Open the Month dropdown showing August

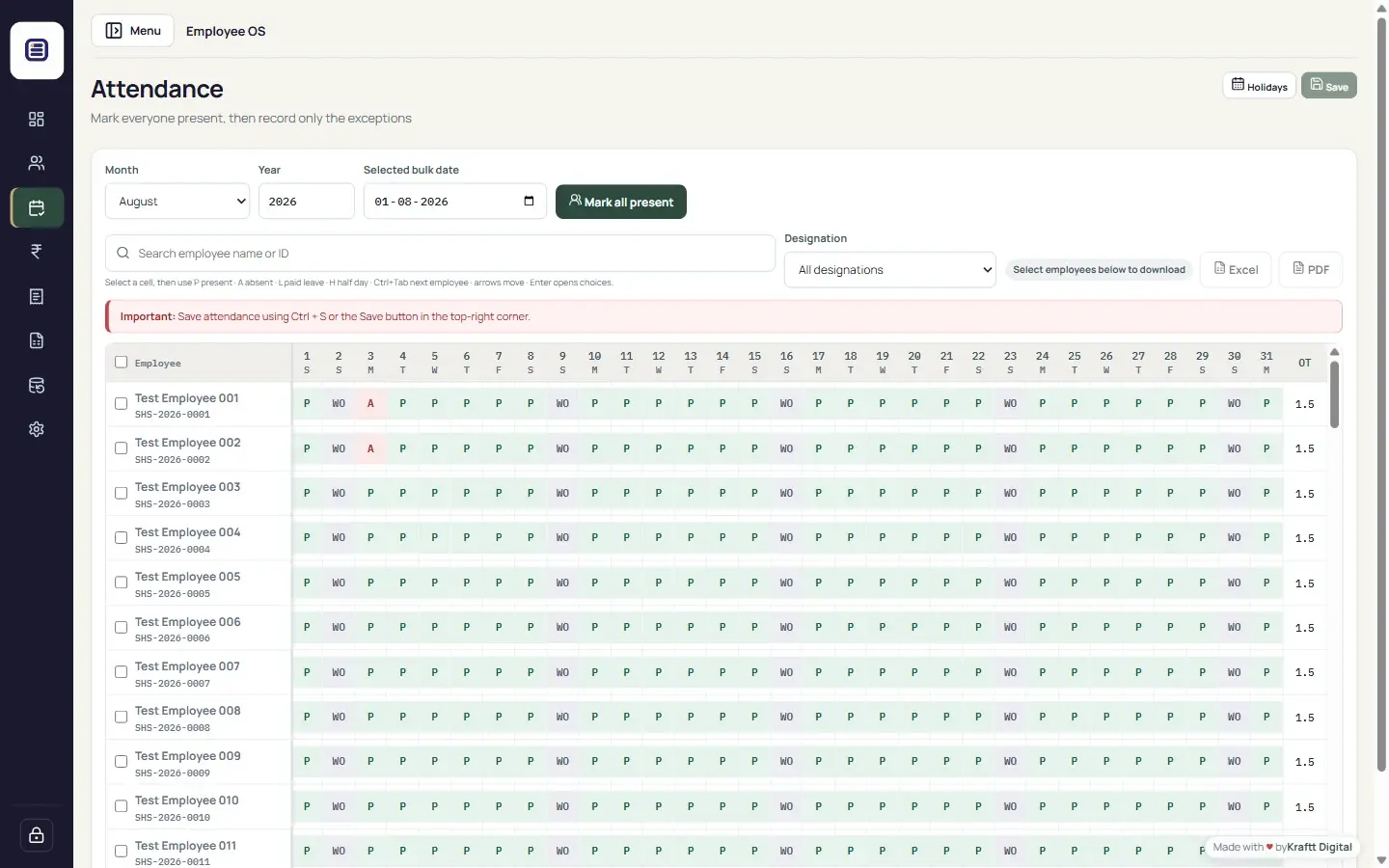(x=177, y=202)
